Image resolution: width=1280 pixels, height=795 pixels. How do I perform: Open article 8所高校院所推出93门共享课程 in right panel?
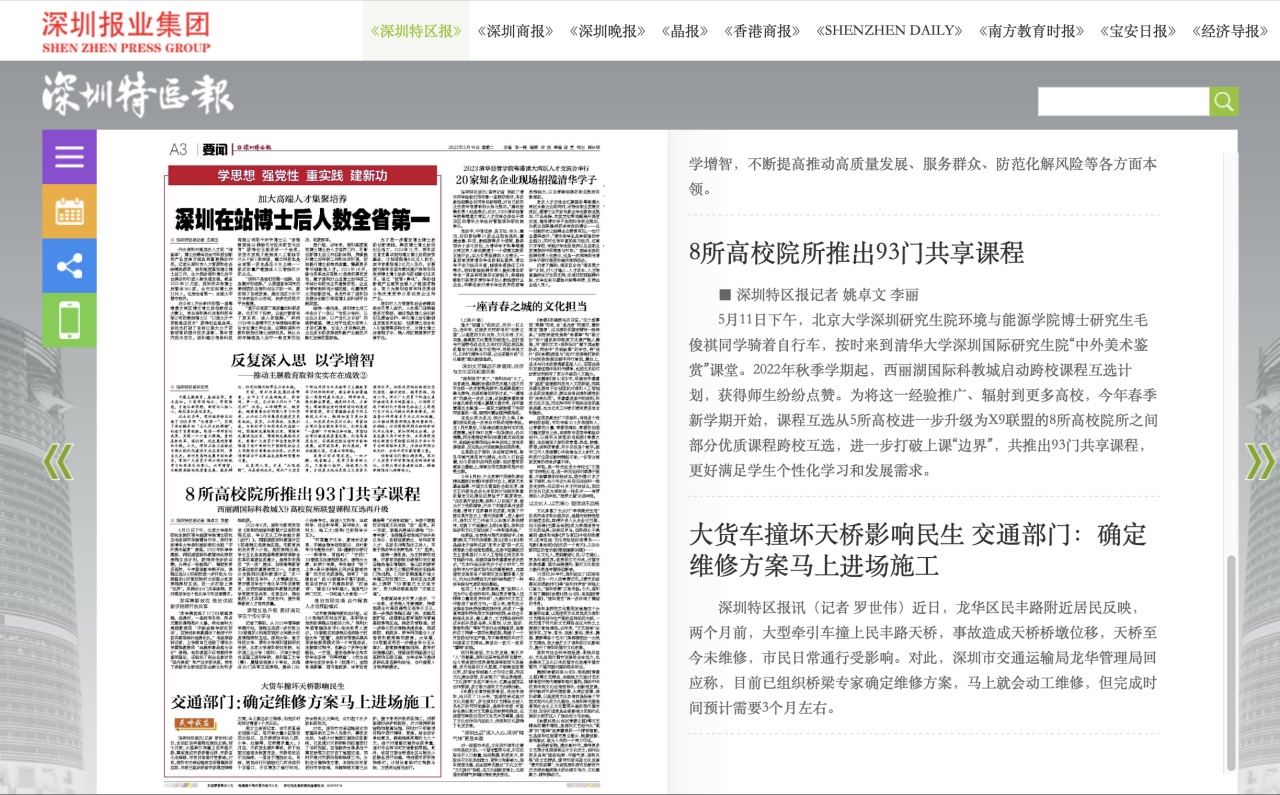pyautogui.click(x=856, y=252)
